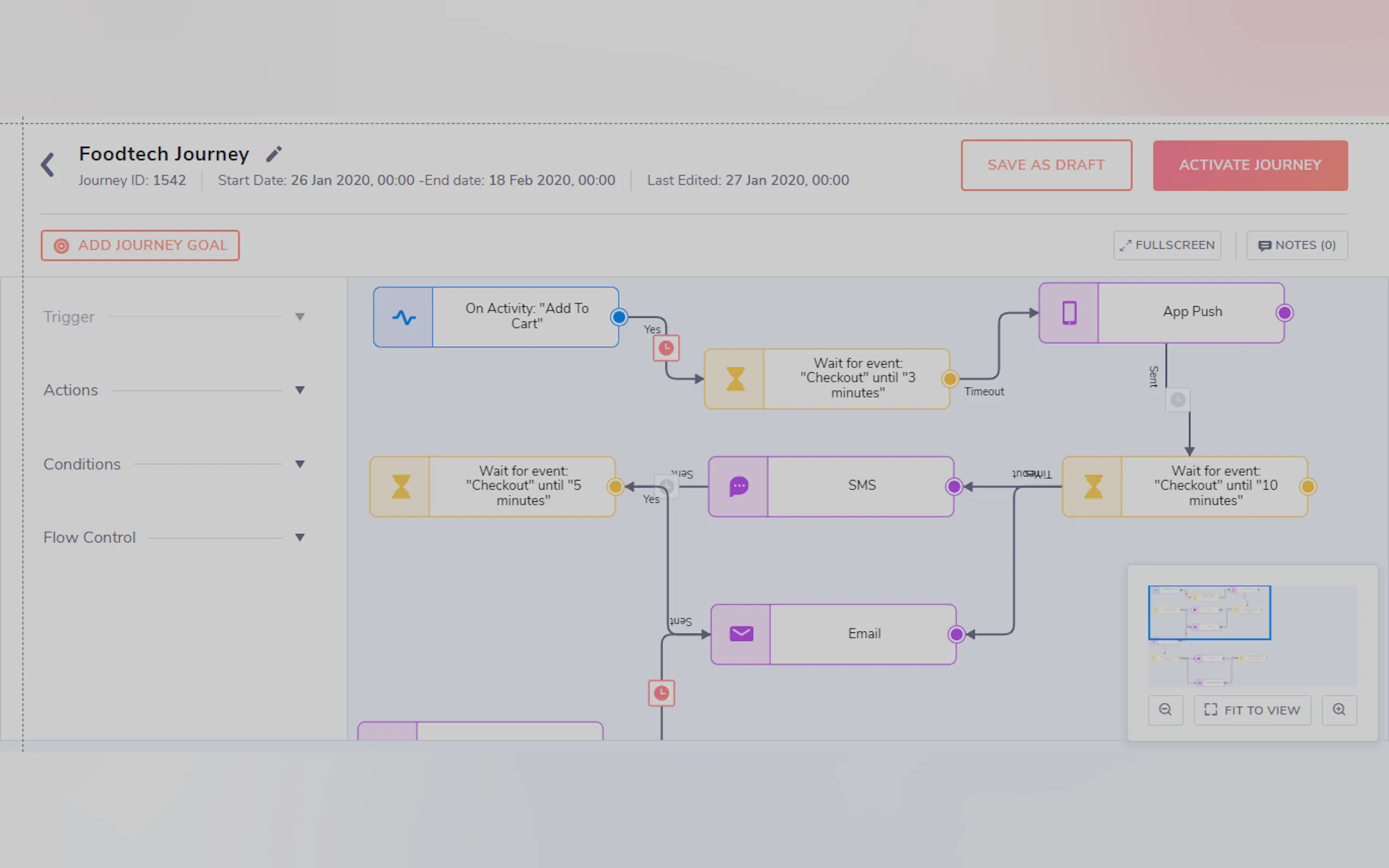The height and width of the screenshot is (868, 1389).
Task: Click the Email envelope icon
Action: point(741,634)
